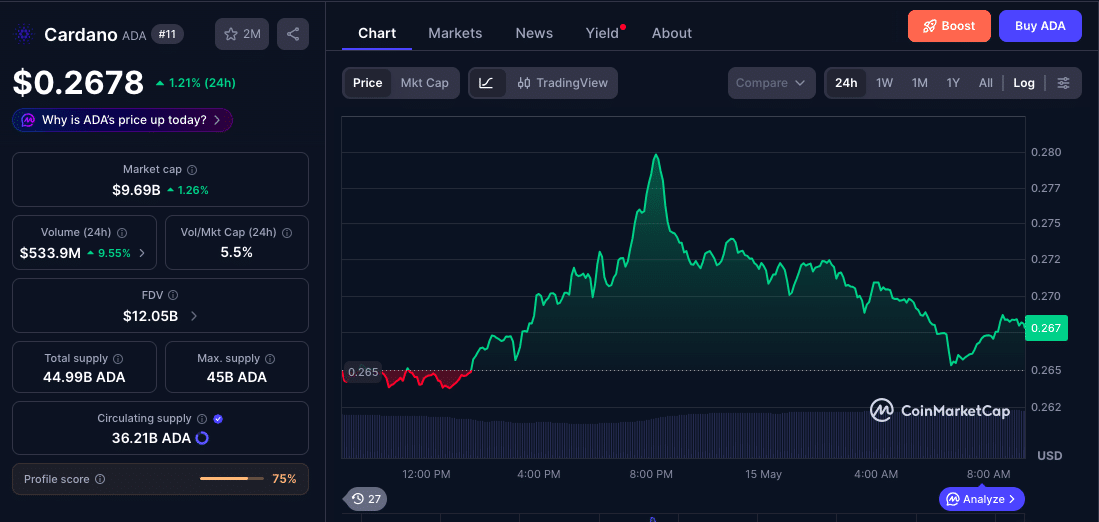Click the 0.265 opening price label
The width and height of the screenshot is (1099, 522).
pyautogui.click(x=363, y=372)
